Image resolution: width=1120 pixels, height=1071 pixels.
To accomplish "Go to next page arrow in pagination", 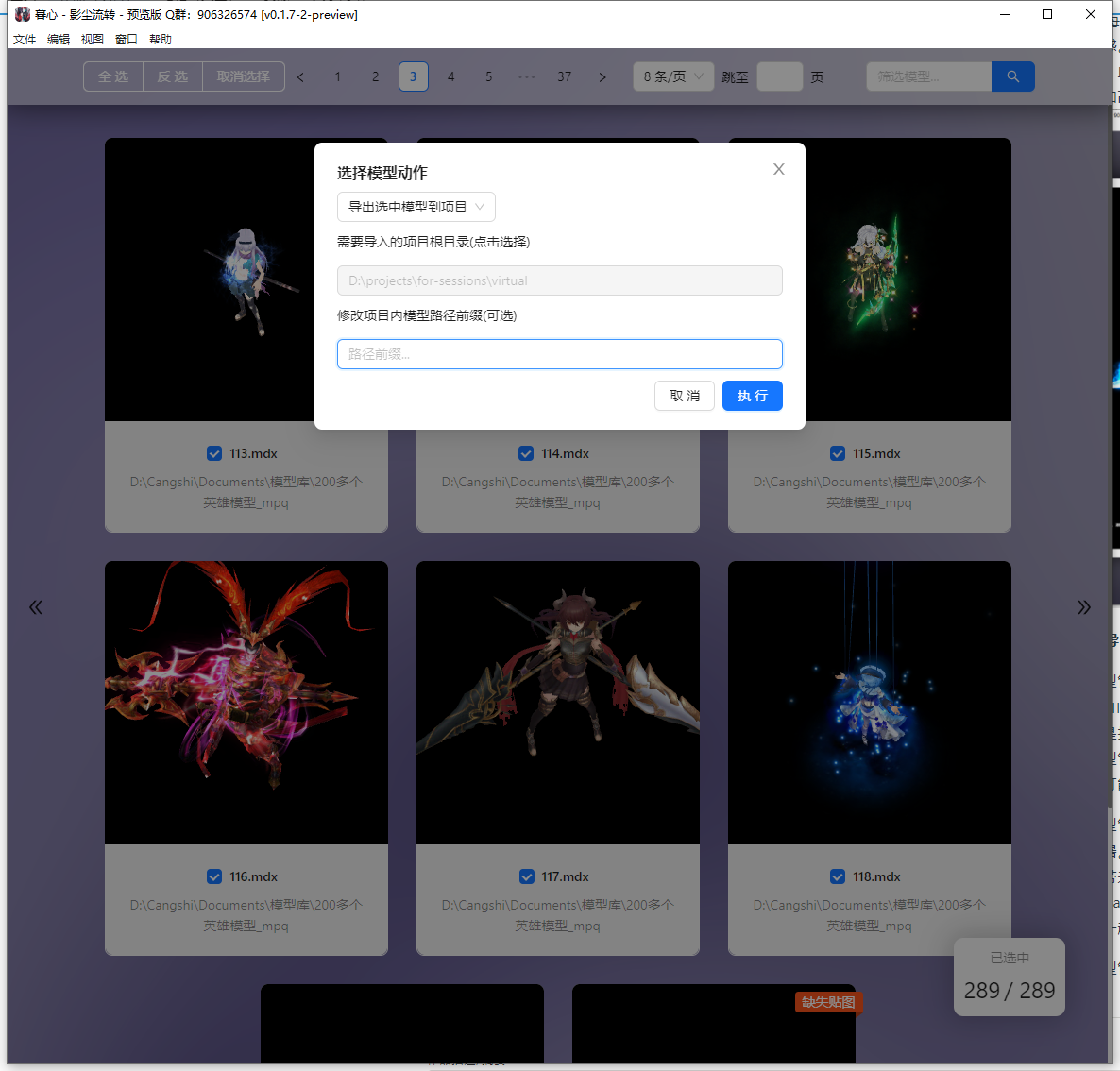I will click(602, 76).
